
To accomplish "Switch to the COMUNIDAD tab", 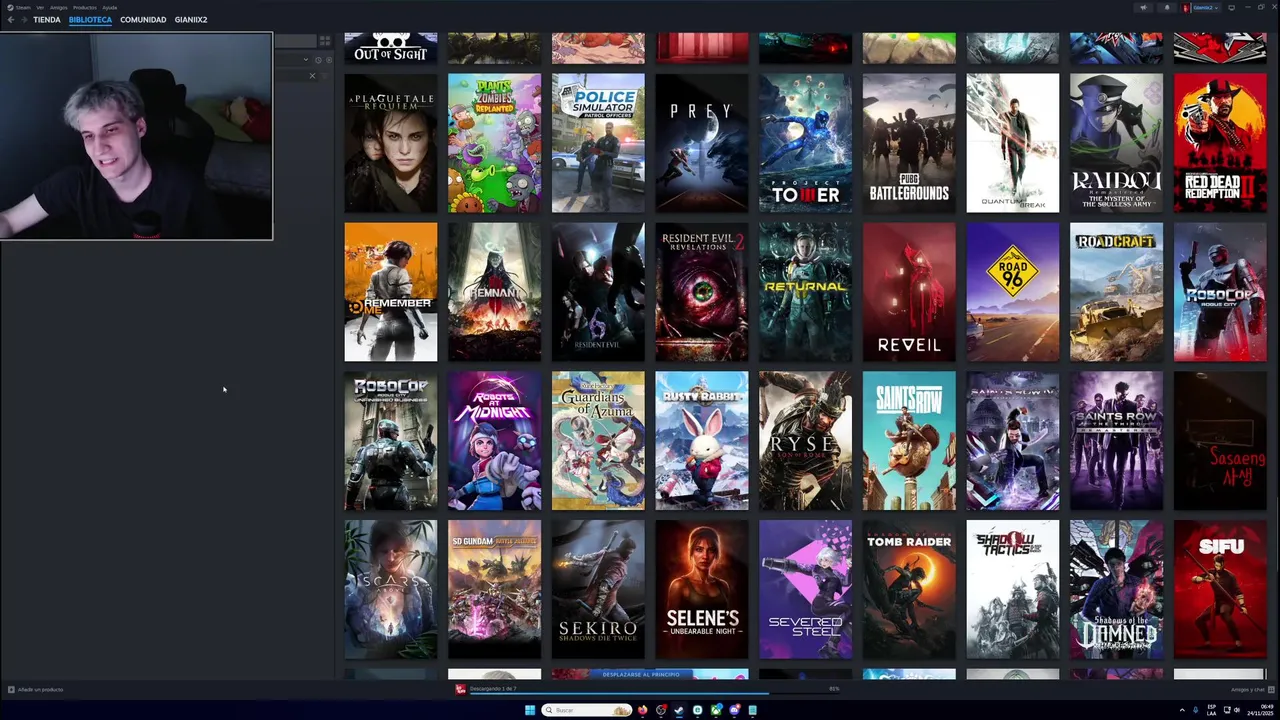I will point(143,20).
